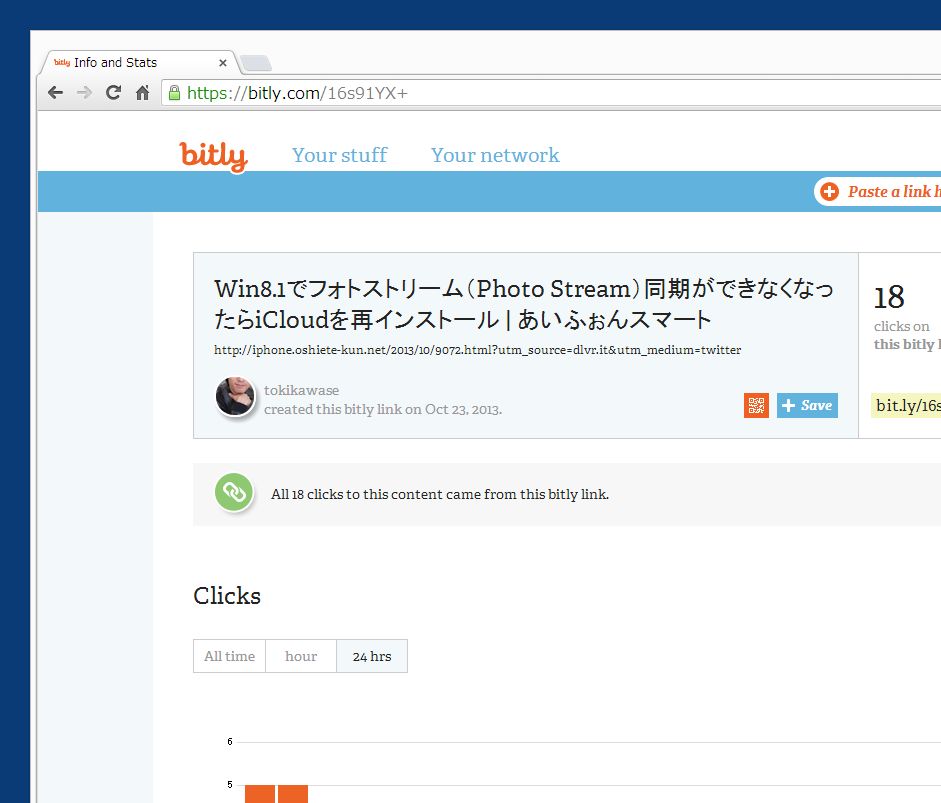Open the tokikawase username link
The width and height of the screenshot is (941, 803).
[301, 390]
